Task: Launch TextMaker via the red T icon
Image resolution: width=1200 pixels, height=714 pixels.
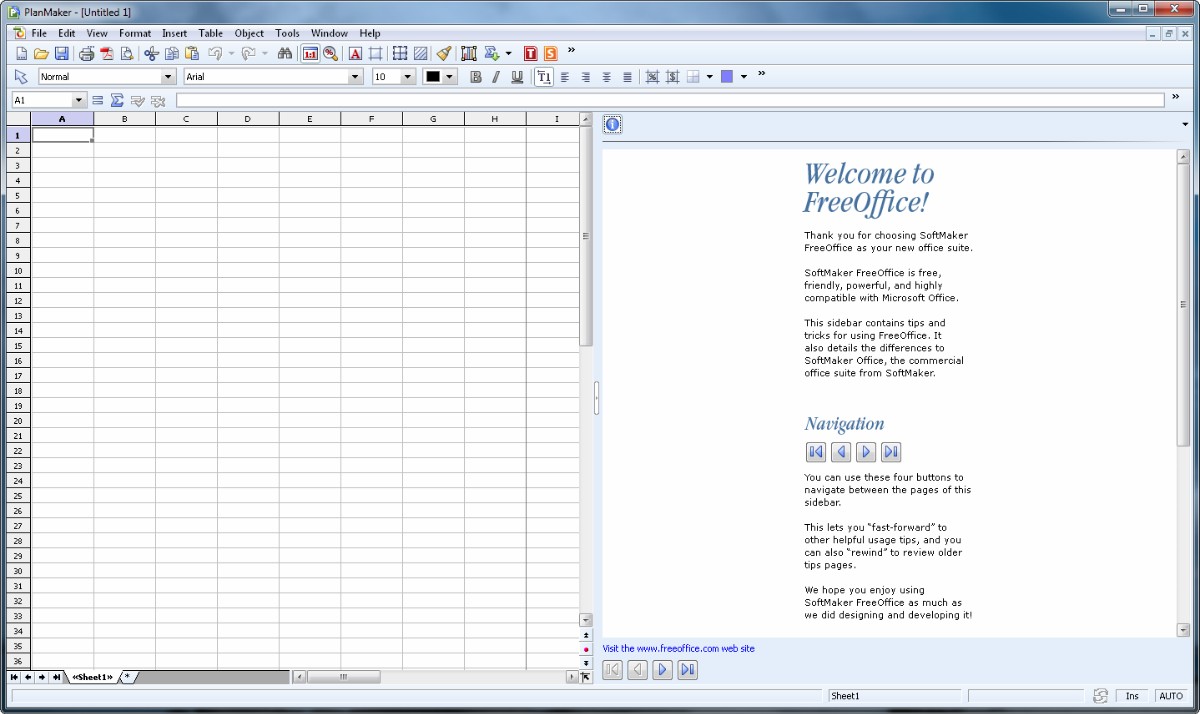Action: (x=530, y=53)
